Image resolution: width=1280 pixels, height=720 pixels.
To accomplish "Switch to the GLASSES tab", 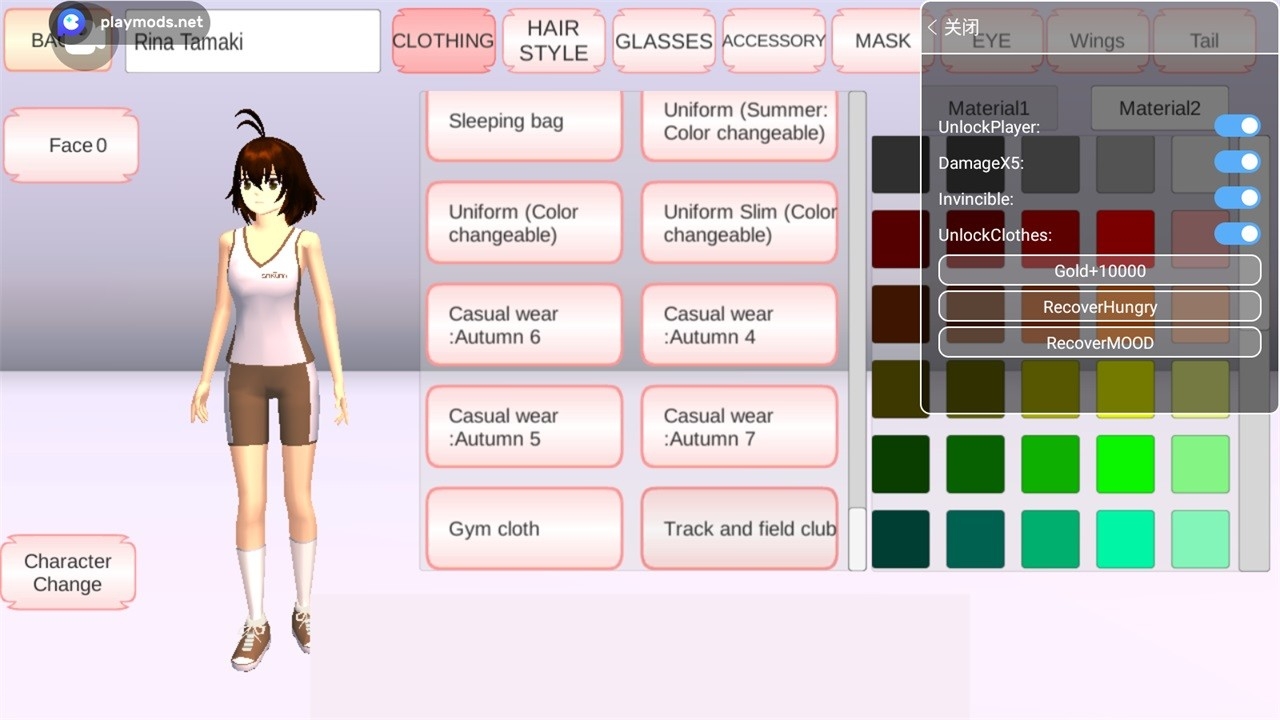I will [x=663, y=41].
